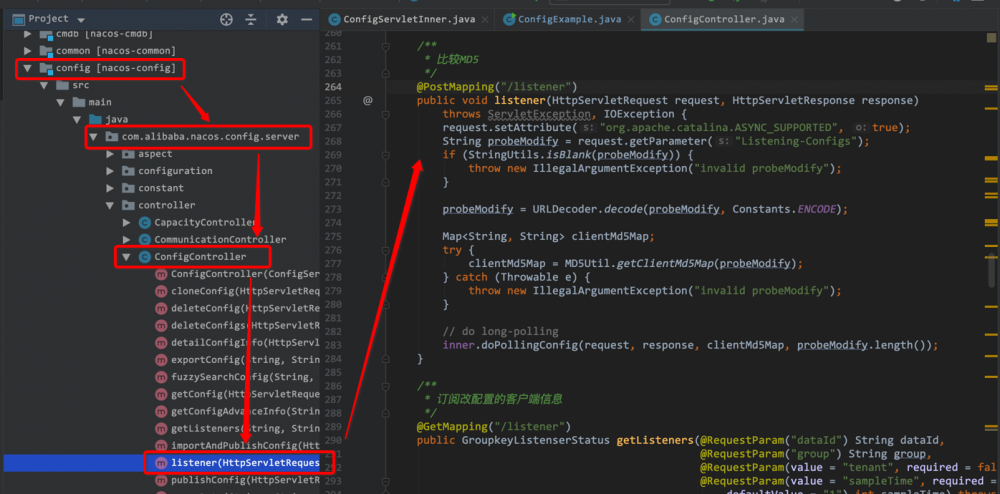Toggle the fold marker at line 261

pos(386,46)
